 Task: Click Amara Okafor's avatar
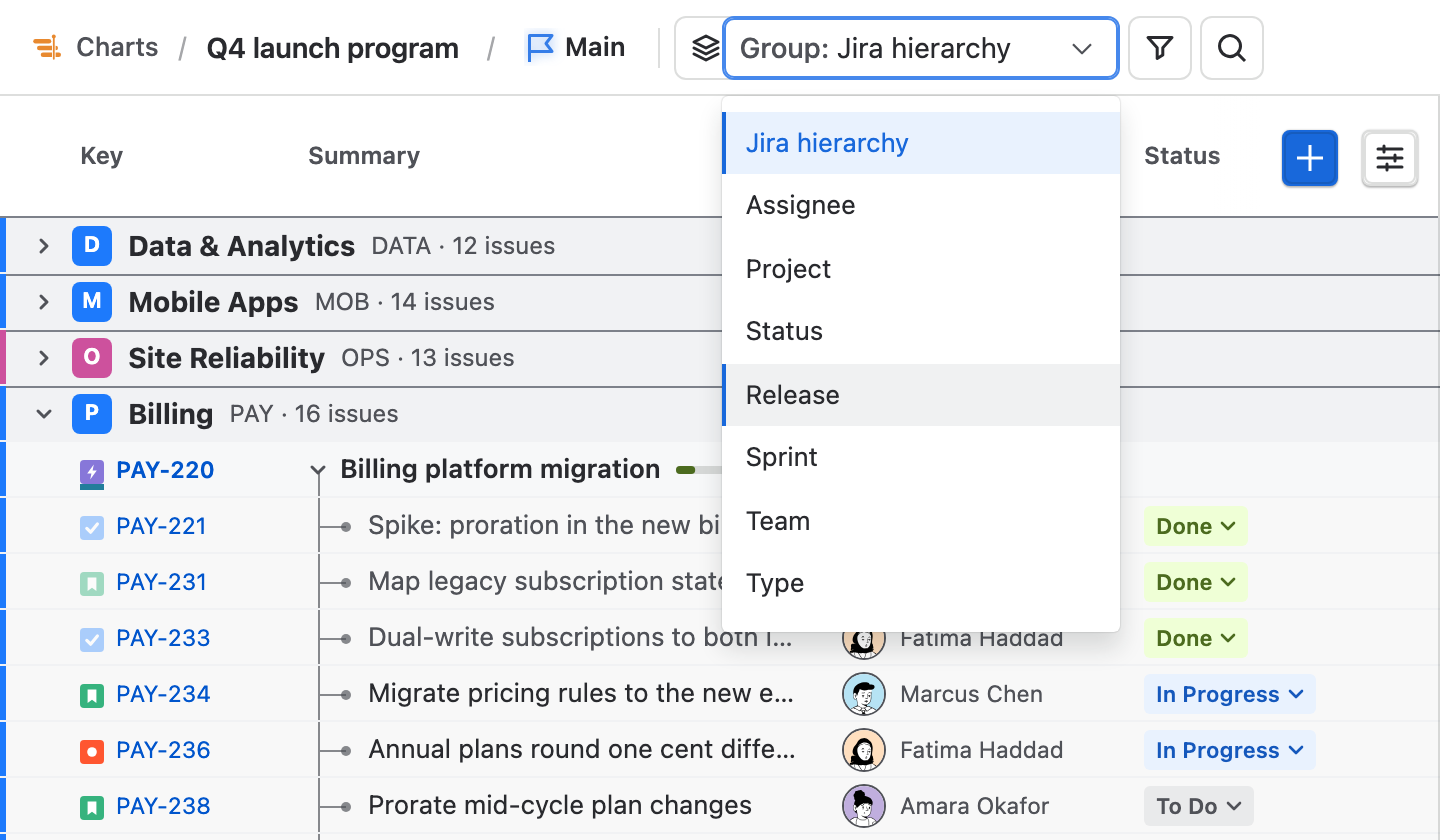tap(864, 806)
